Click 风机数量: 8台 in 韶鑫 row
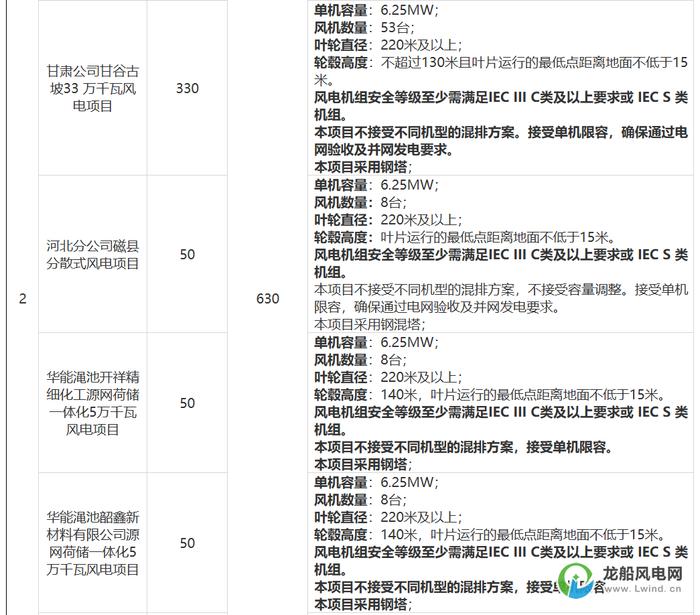The image size is (700, 615). (x=360, y=499)
